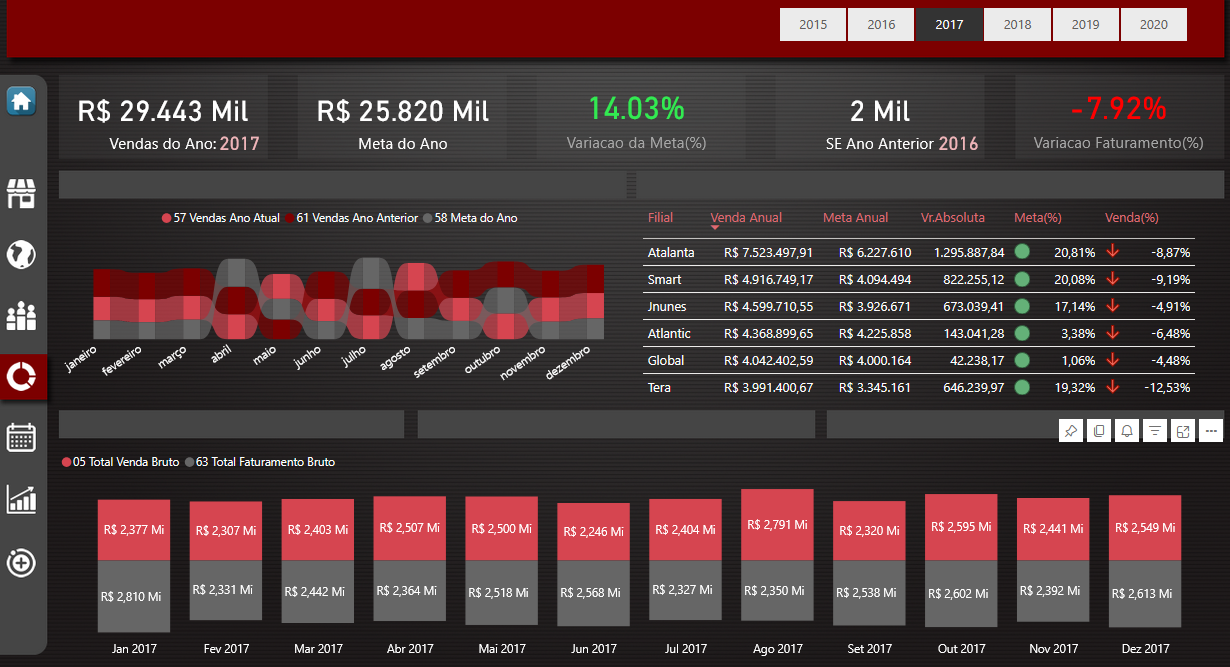Toggle the Total Venda Bruto legend swatch

point(66,462)
